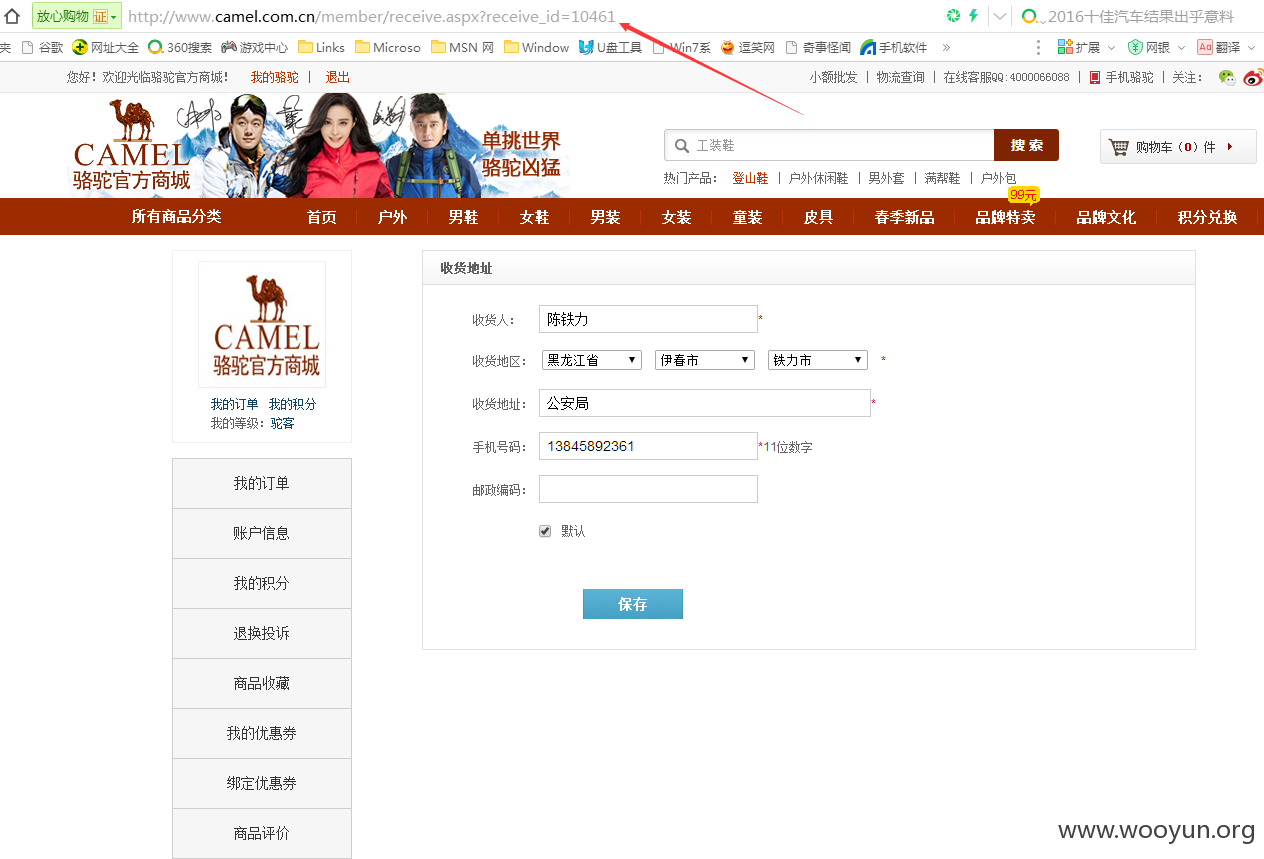Go to the 积分兑换 nav tab
The height and width of the screenshot is (859, 1264).
pyautogui.click(x=1207, y=217)
